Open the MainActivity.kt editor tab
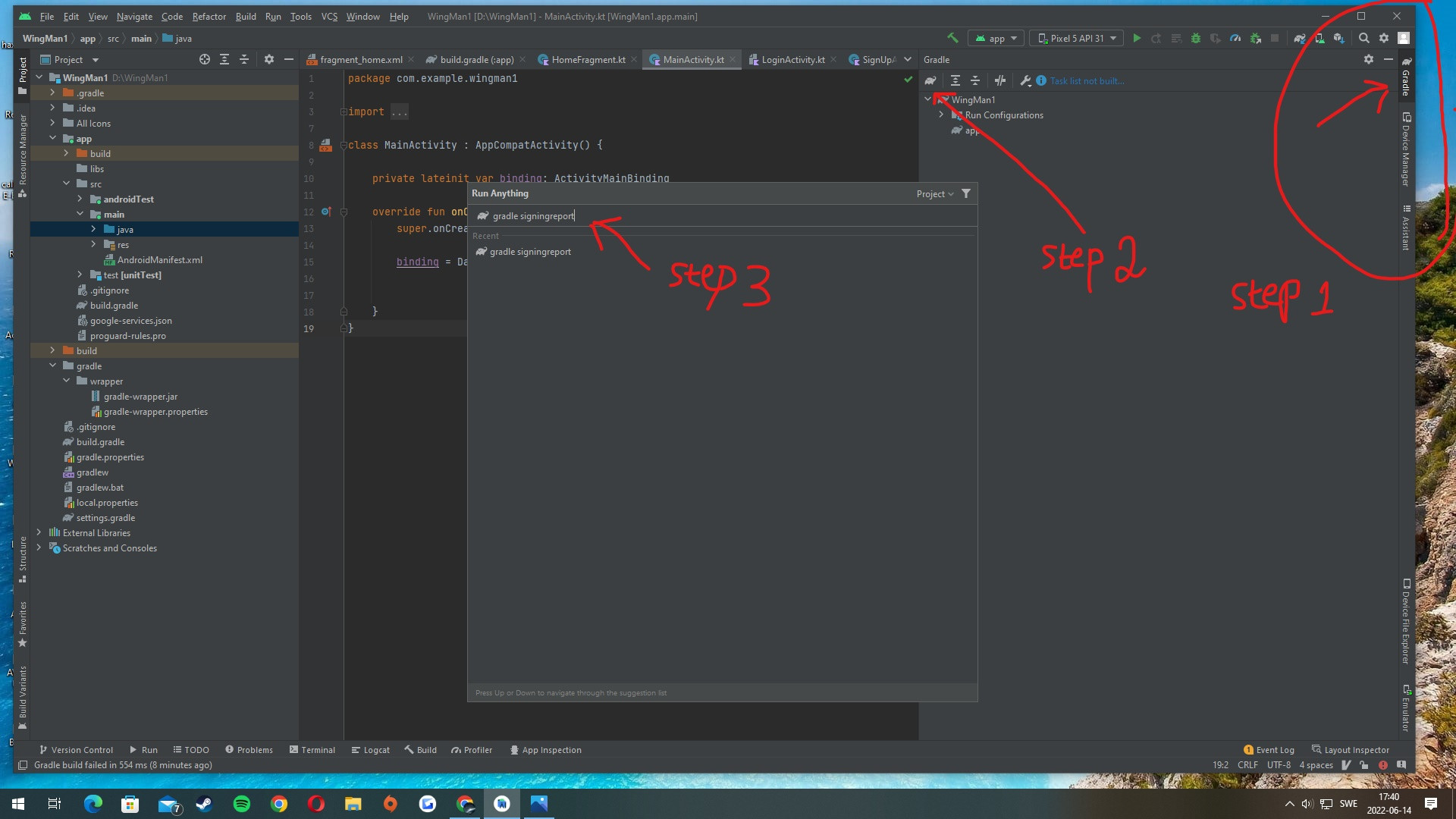 [693, 59]
